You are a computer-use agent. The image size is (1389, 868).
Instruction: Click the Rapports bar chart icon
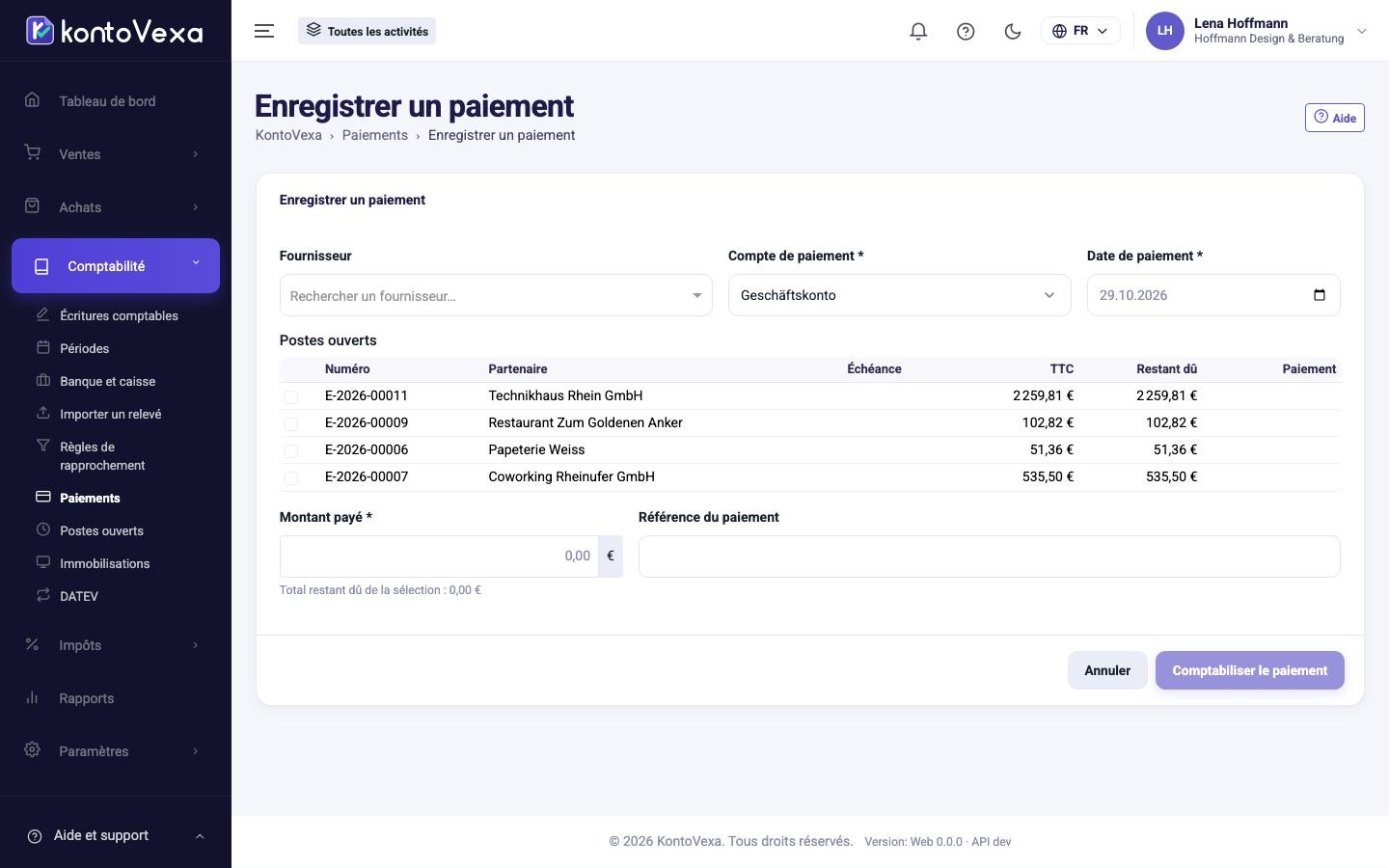(x=32, y=697)
